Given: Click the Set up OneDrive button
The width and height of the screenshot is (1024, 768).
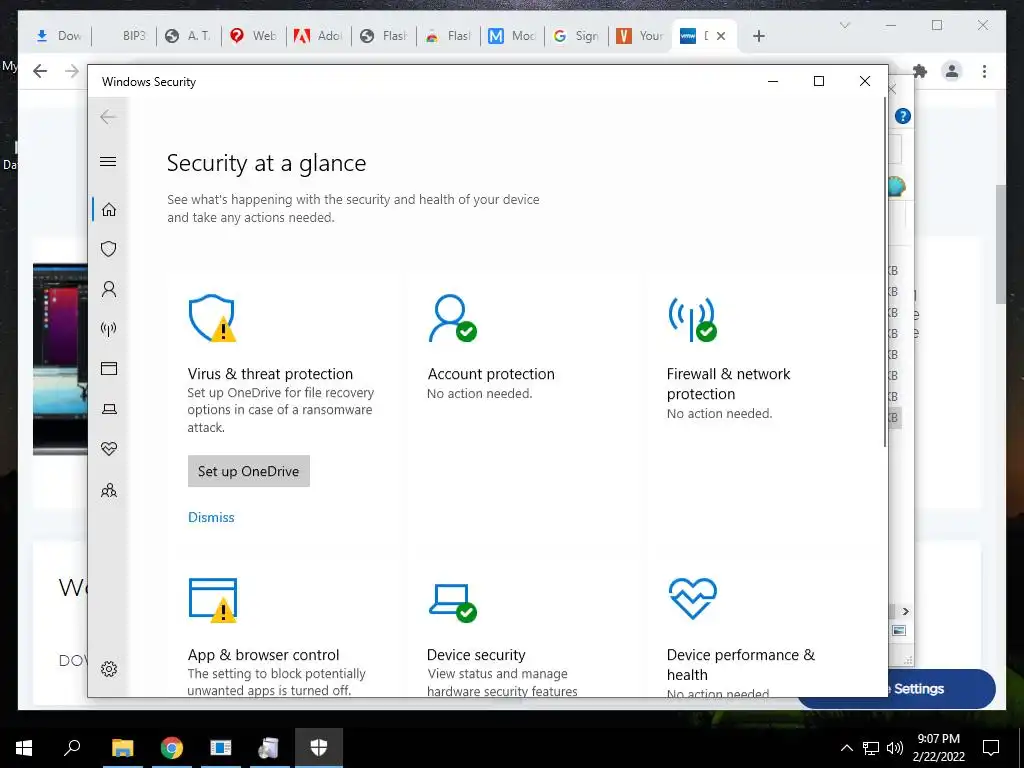Looking at the screenshot, I should pos(249,471).
